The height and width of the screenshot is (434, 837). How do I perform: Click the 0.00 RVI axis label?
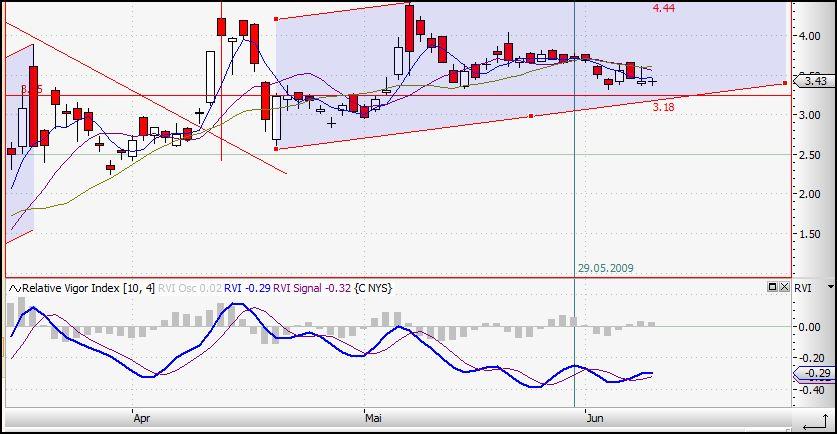(810, 327)
